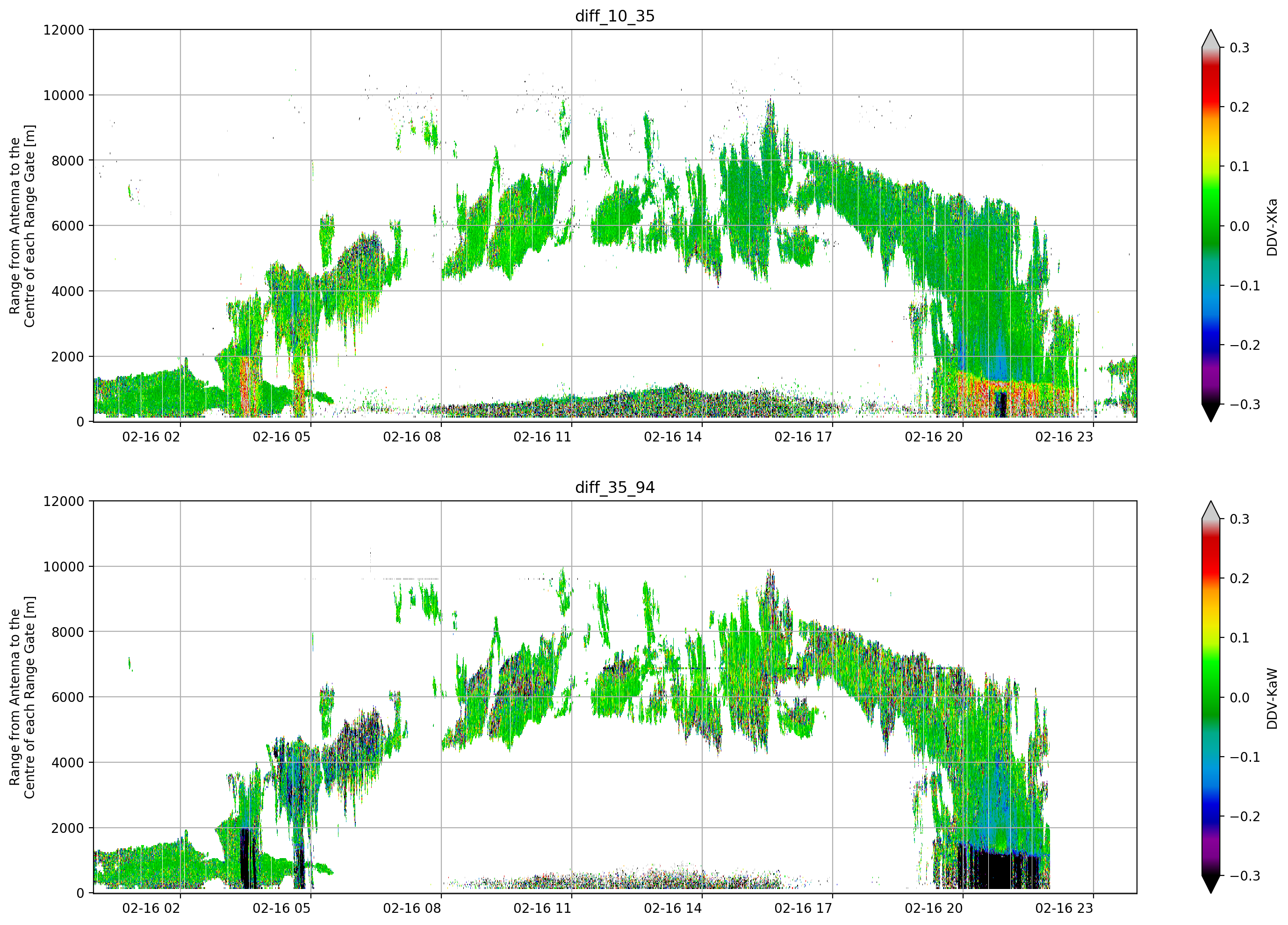Image resolution: width=1288 pixels, height=925 pixels.
Task: Click the 0.0 tick on DDV-KaW colorbar
Action: (x=1239, y=698)
